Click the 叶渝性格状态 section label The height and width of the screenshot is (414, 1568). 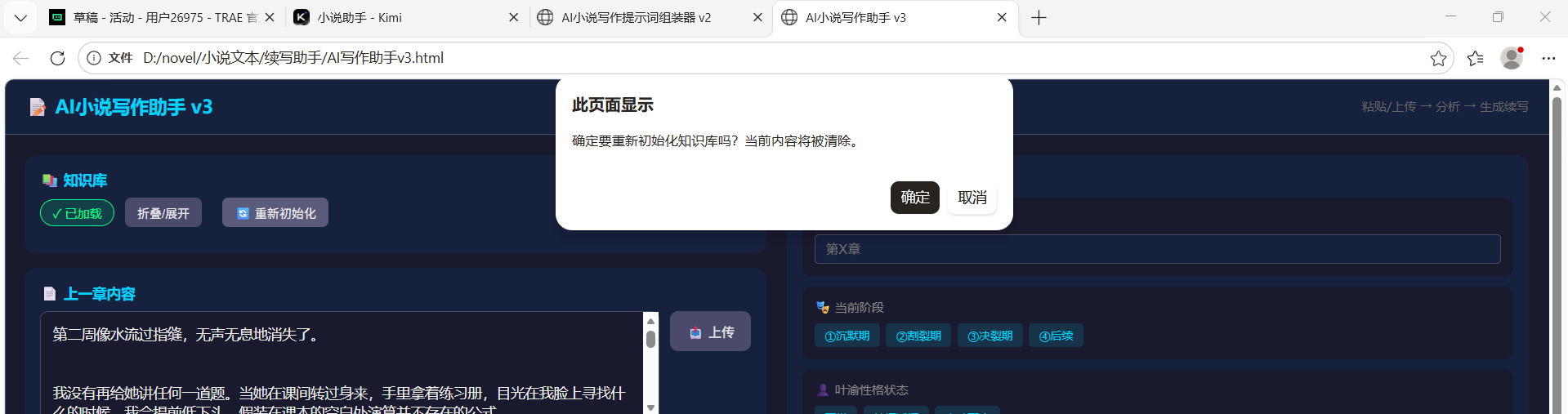872,390
